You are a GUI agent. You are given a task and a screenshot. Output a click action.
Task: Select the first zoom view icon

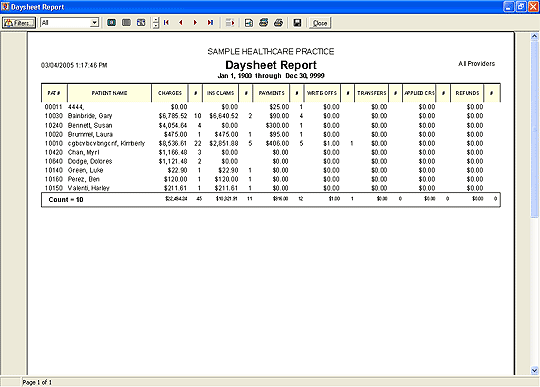(x=111, y=23)
